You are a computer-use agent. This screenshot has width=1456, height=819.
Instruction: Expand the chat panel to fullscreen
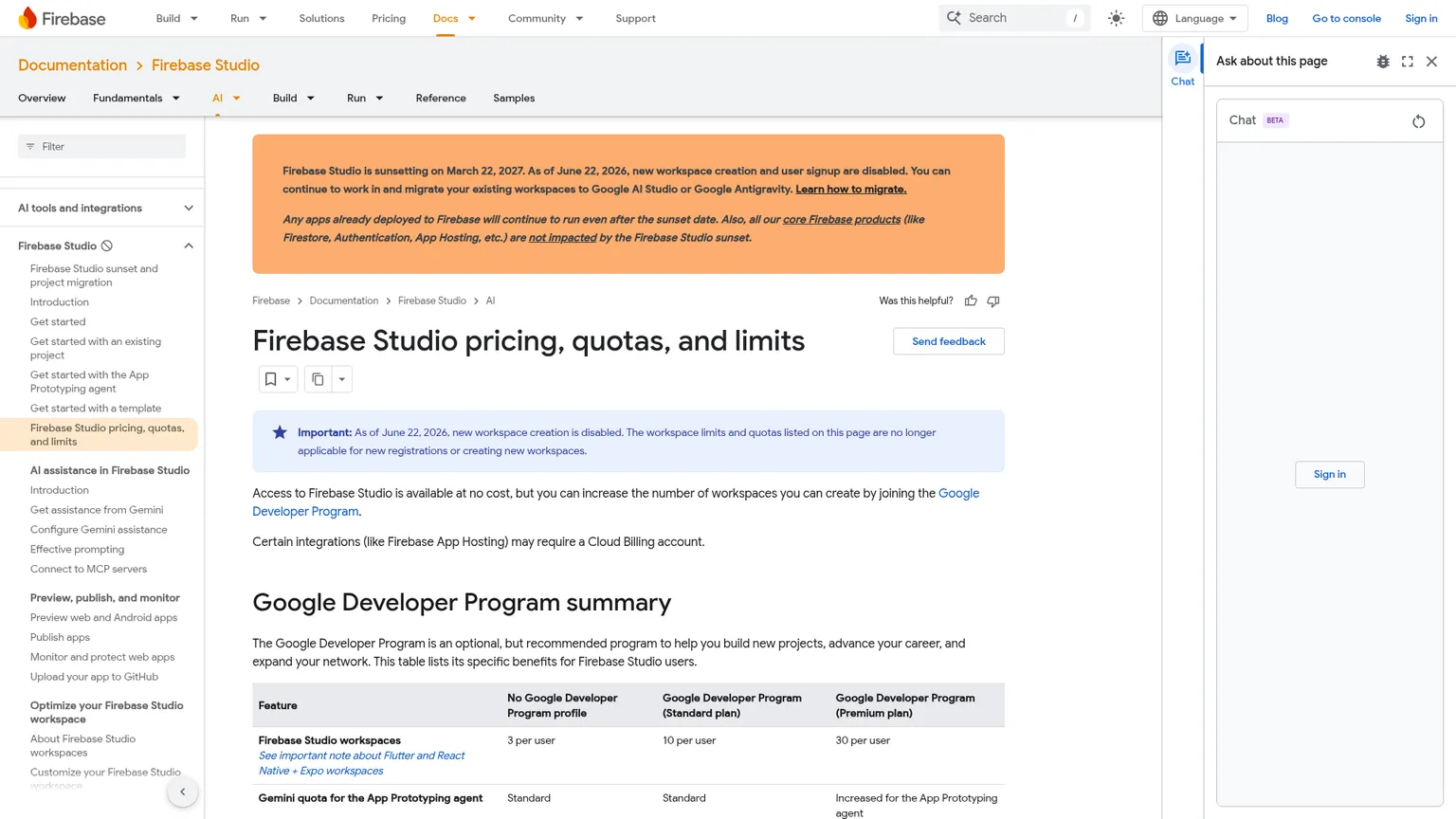coord(1408,62)
